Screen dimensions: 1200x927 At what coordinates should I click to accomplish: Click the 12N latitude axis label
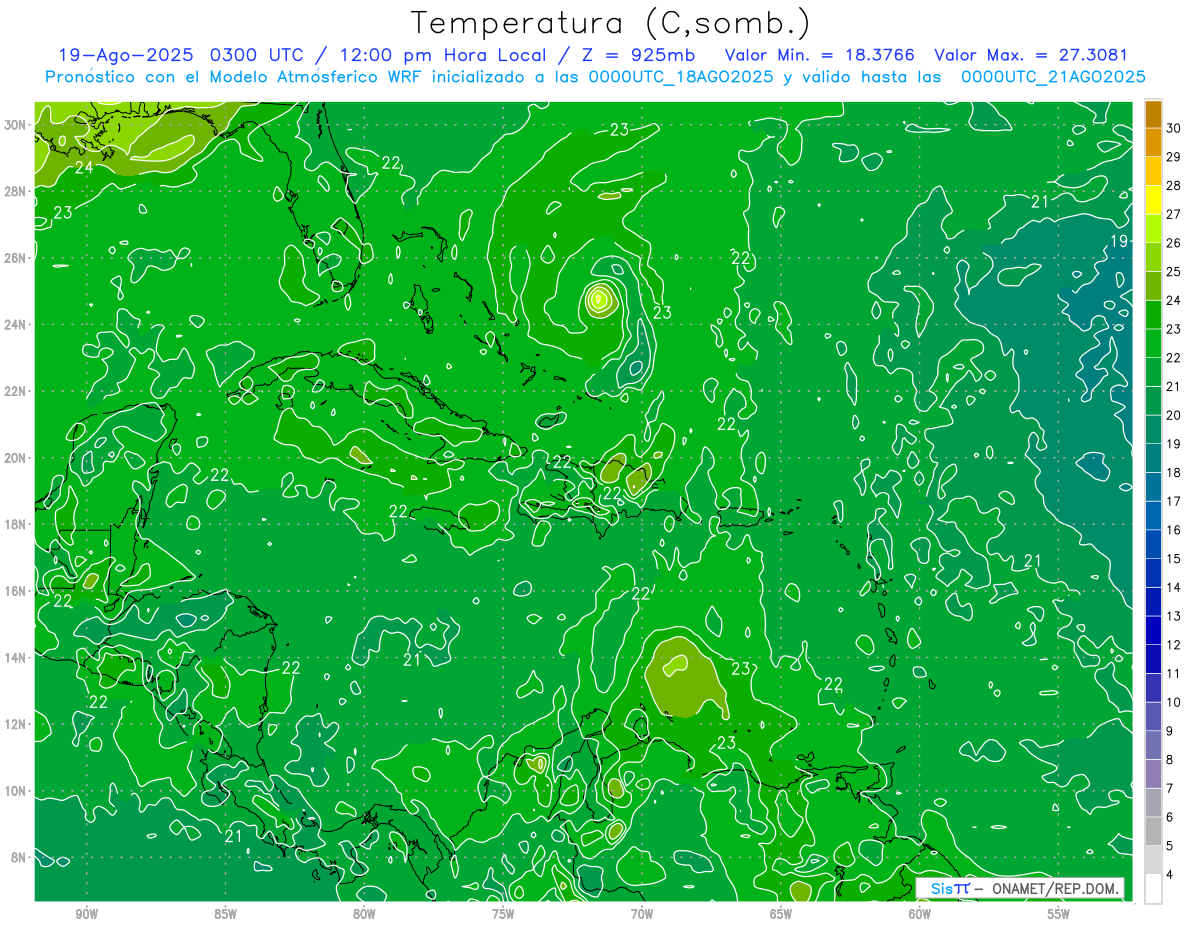click(15, 724)
